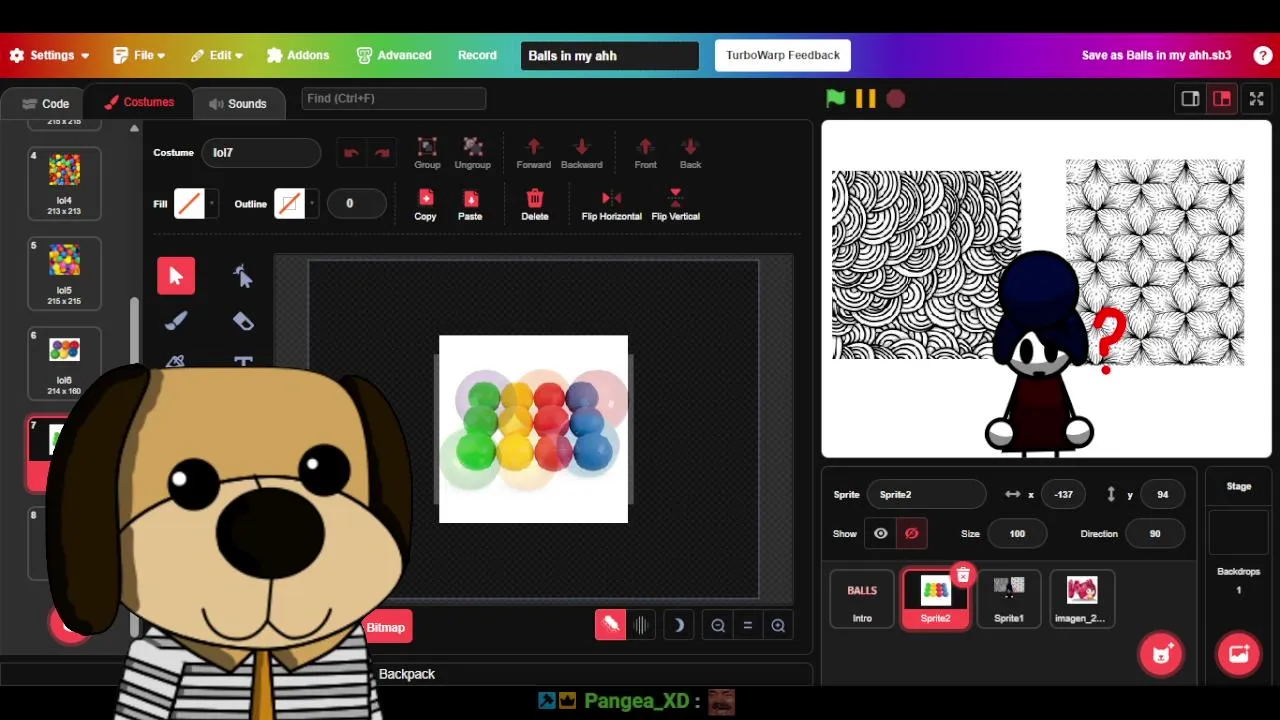
Task: Click the Outline color swatch
Action: coord(289,204)
